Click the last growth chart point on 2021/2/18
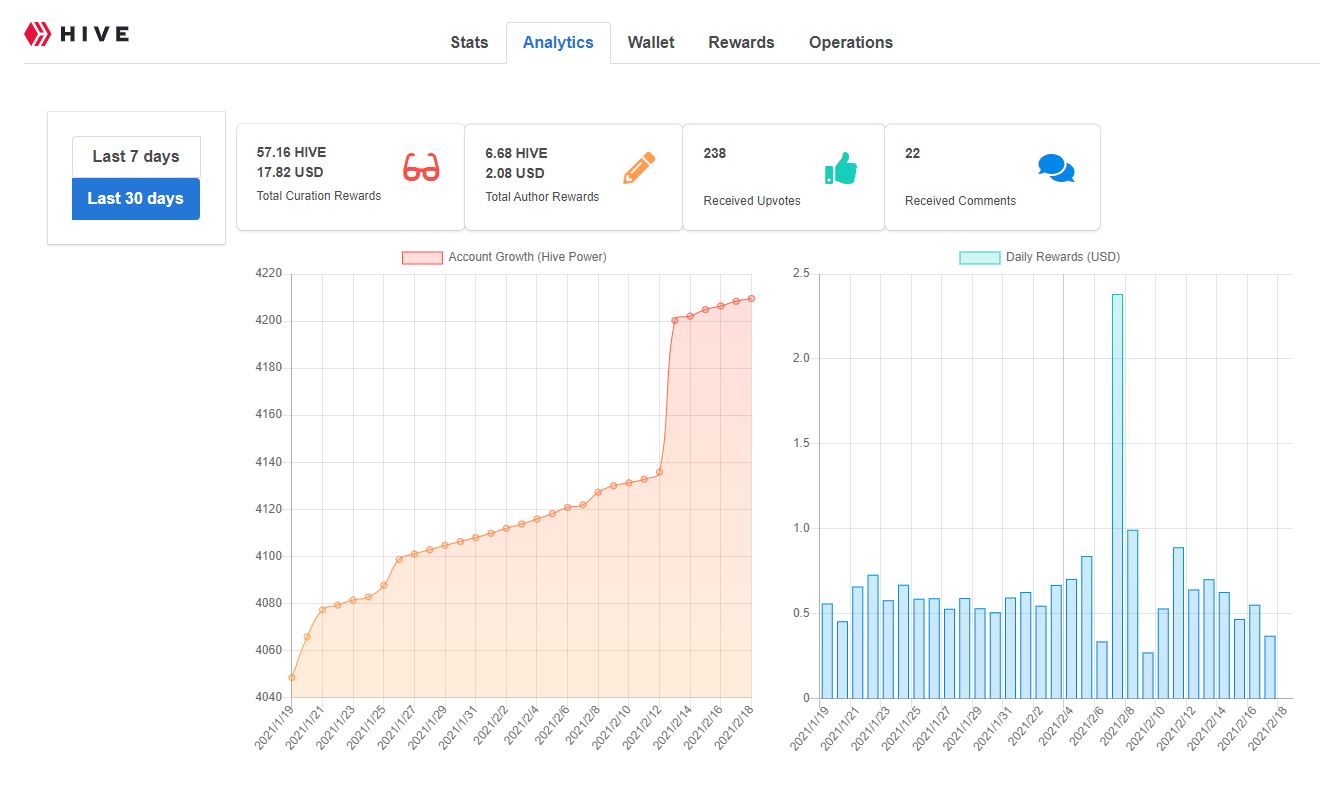This screenshot has height=798, width=1343. pyautogui.click(x=751, y=298)
